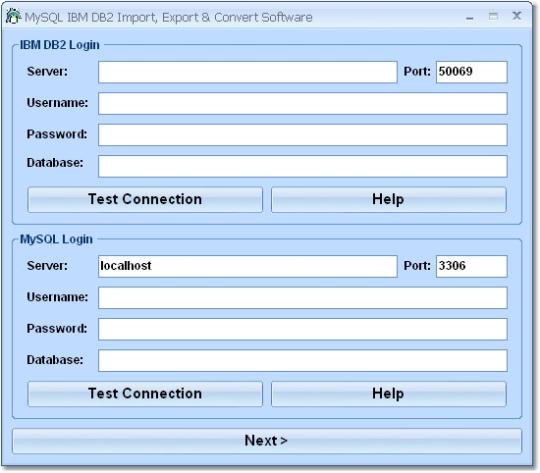The image size is (540, 473).
Task: Click the MySQL Password input field
Action: pos(303,329)
